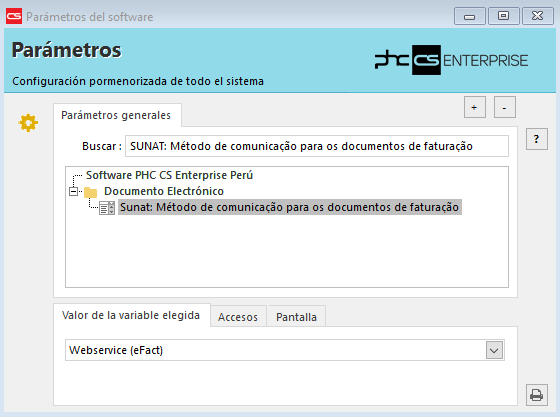The image size is (560, 417).
Task: Switch to the Pantalla tab
Action: coord(296,317)
